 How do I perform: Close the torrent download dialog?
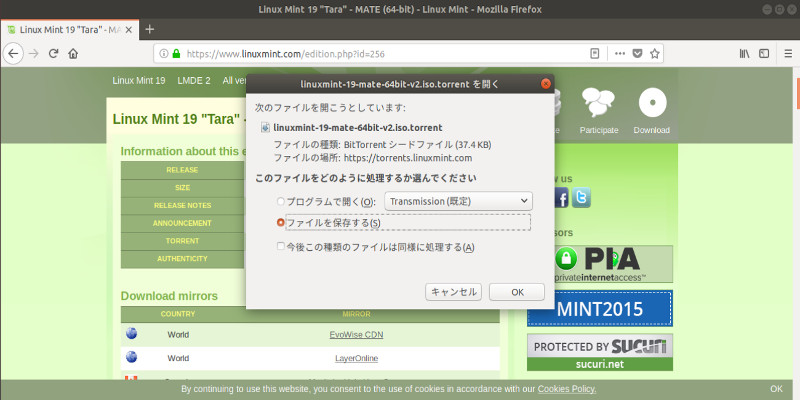point(545,84)
